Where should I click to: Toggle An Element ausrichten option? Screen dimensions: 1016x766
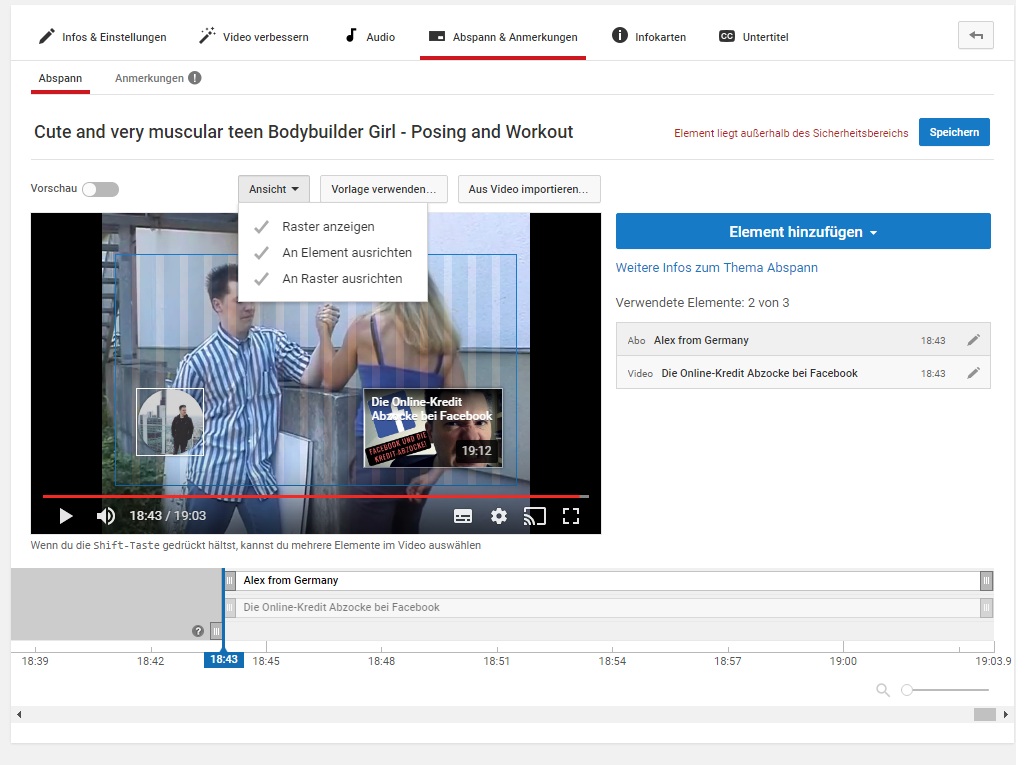click(346, 253)
